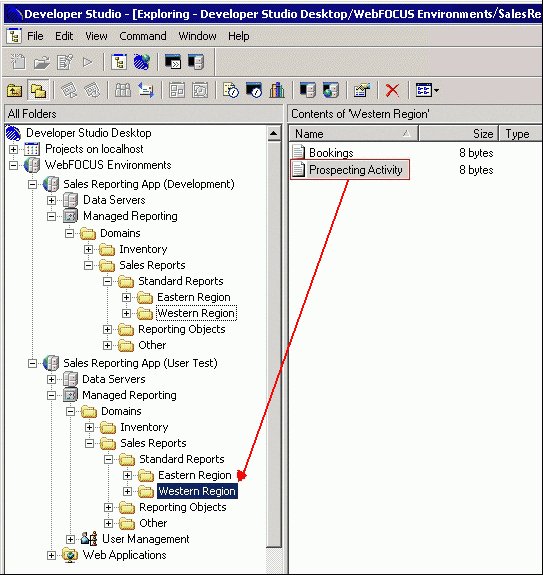Screen dimensions: 543x575
Task: Sort by the Name column header
Action: (353, 134)
